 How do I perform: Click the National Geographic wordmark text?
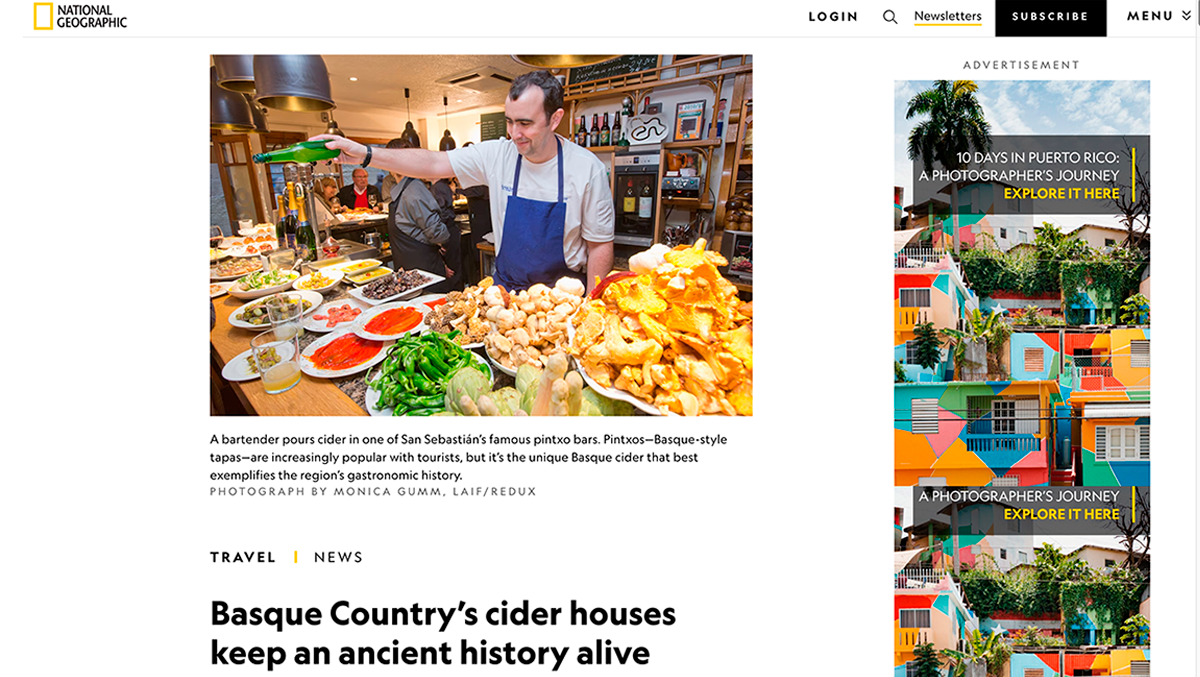point(92,16)
